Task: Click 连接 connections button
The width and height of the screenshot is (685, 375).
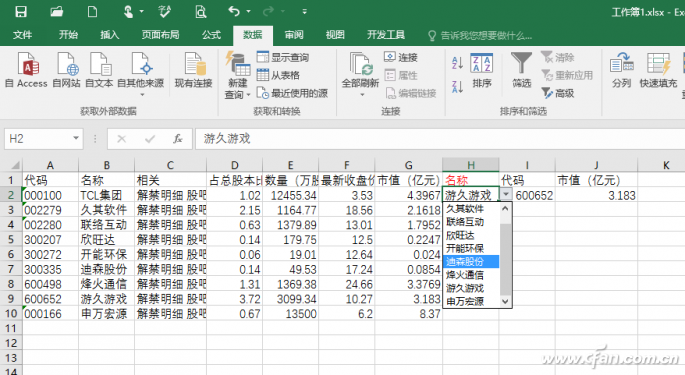Action: coord(401,57)
